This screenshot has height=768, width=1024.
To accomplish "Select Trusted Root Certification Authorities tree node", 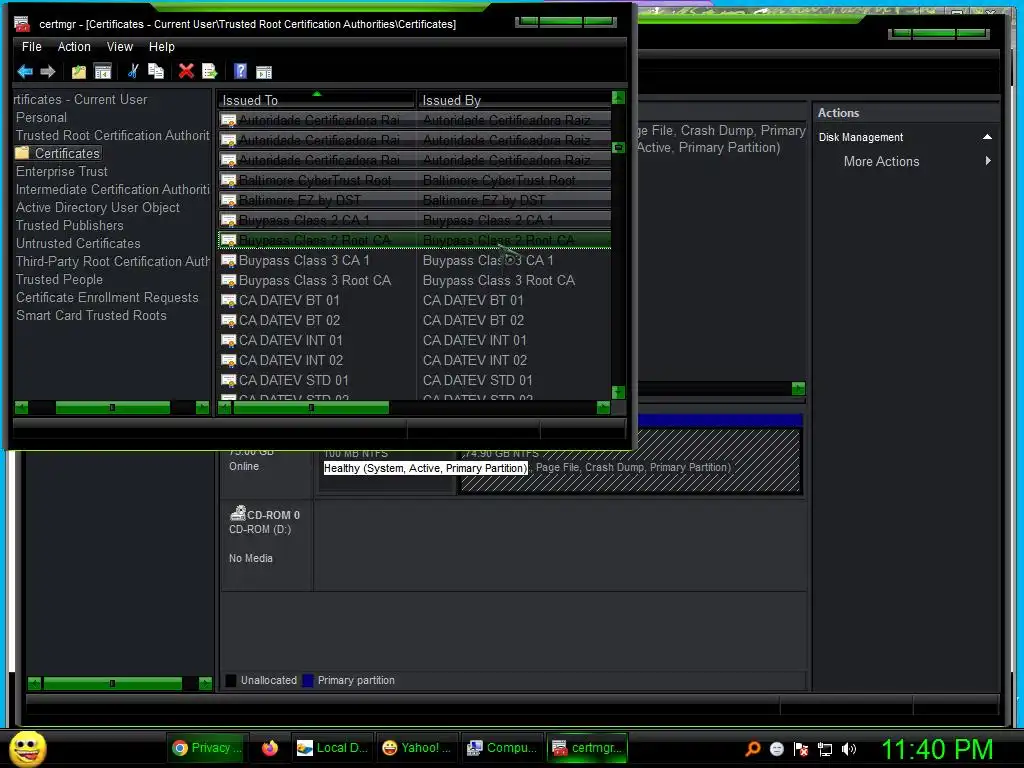I will click(112, 135).
